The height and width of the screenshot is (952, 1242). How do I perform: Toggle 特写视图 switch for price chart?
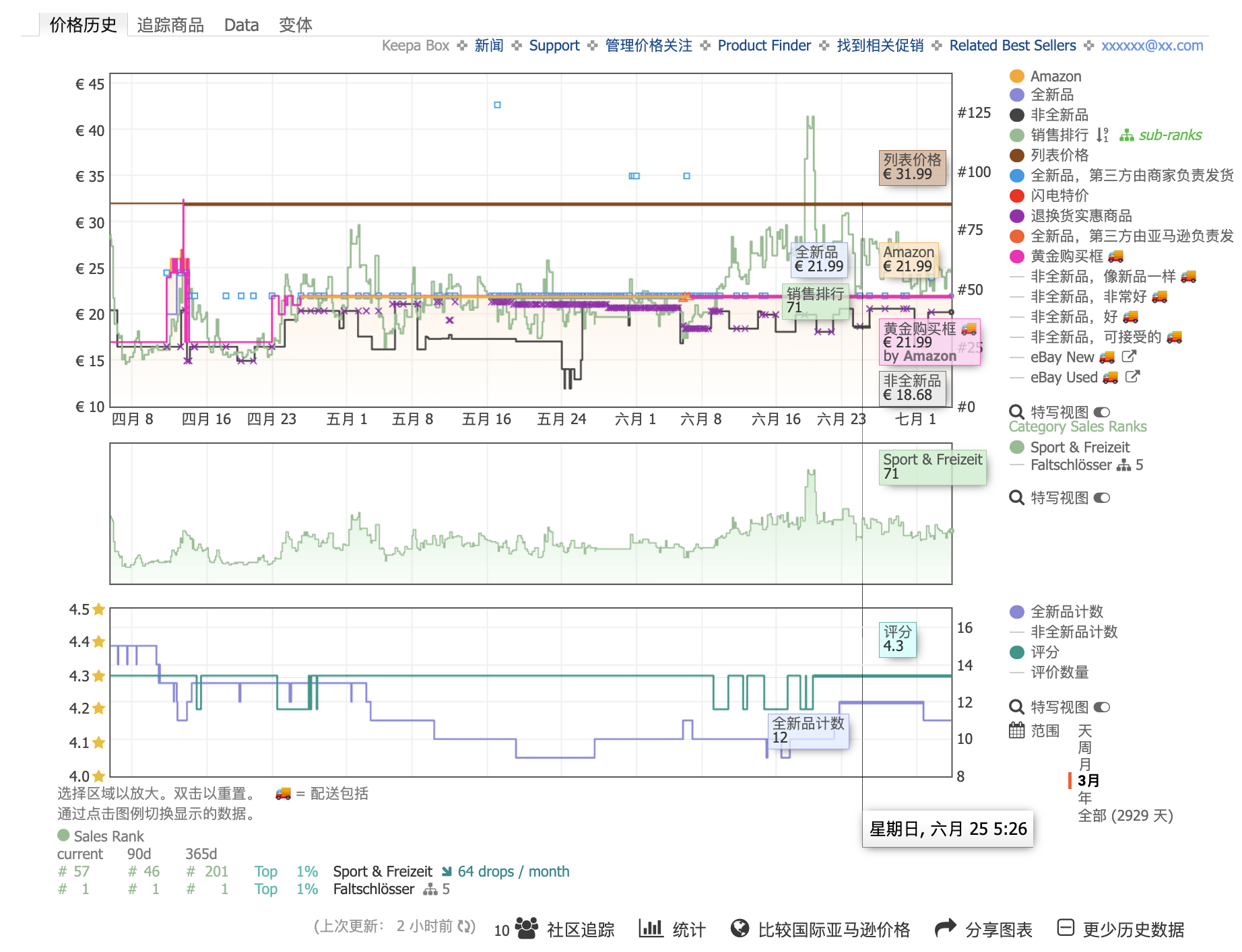coord(1102,412)
